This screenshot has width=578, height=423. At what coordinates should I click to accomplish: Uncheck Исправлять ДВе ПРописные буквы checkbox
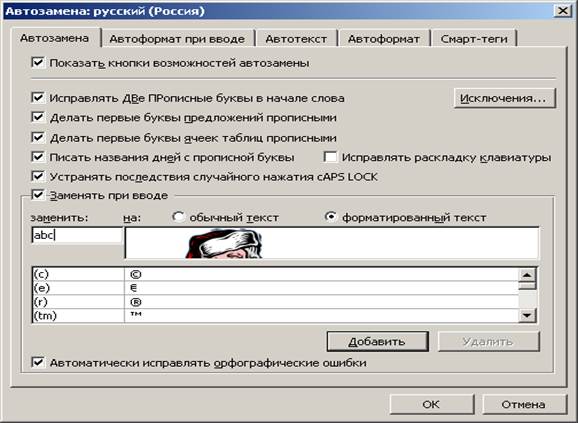[x=38, y=98]
